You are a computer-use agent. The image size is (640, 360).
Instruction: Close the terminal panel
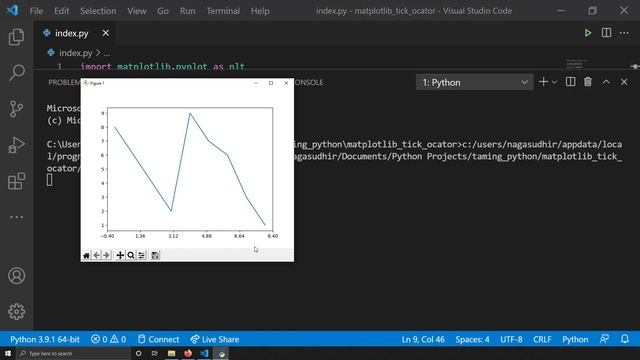(x=624, y=82)
